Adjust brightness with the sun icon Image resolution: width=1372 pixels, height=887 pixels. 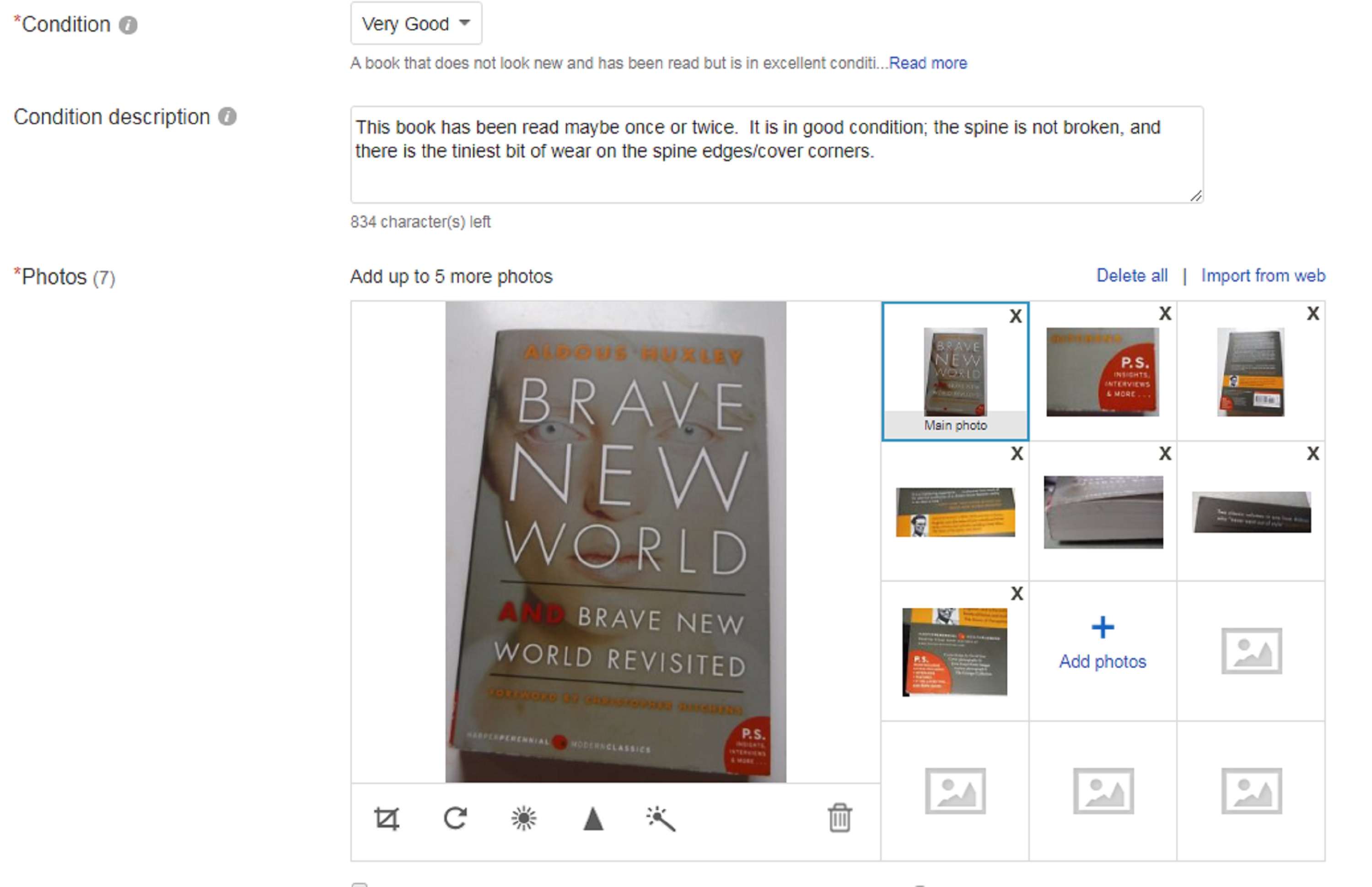coord(523,818)
